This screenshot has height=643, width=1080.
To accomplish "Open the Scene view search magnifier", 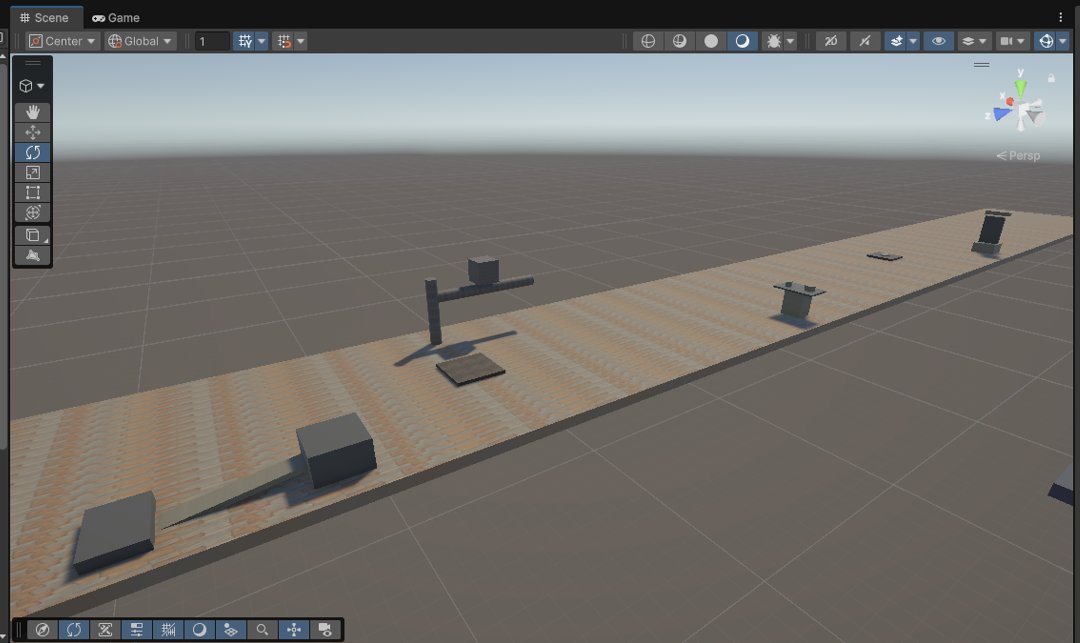I will tap(263, 629).
